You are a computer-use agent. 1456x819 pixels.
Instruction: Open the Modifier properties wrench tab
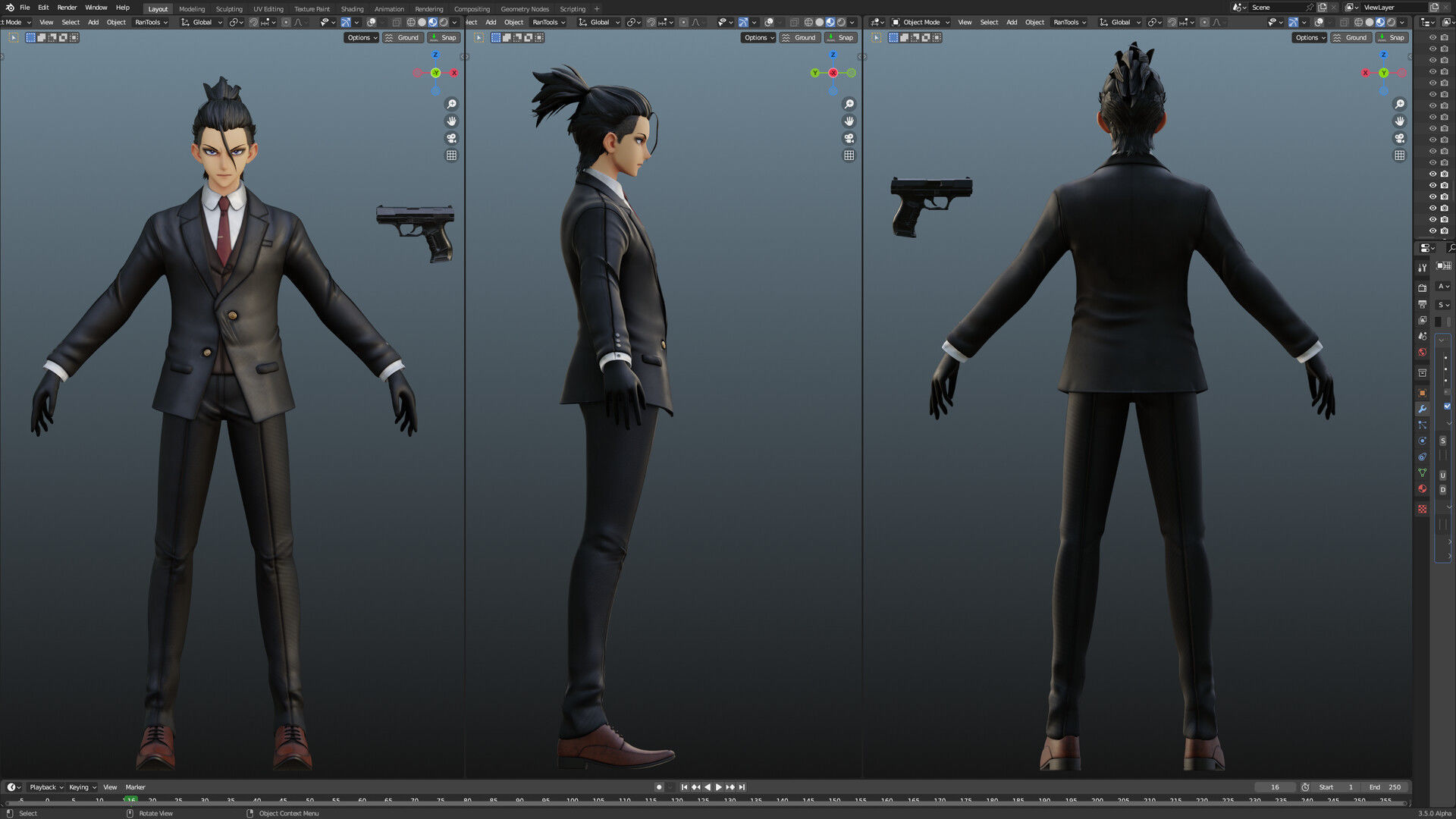[1422, 409]
